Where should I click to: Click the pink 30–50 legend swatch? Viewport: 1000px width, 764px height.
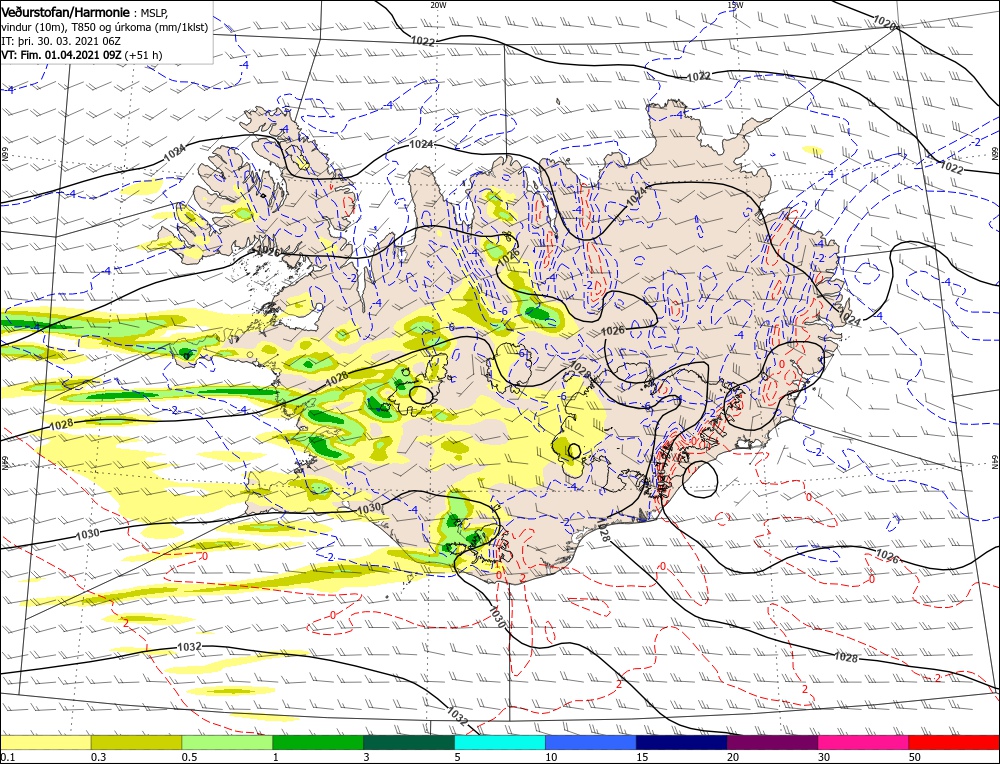tap(864, 742)
